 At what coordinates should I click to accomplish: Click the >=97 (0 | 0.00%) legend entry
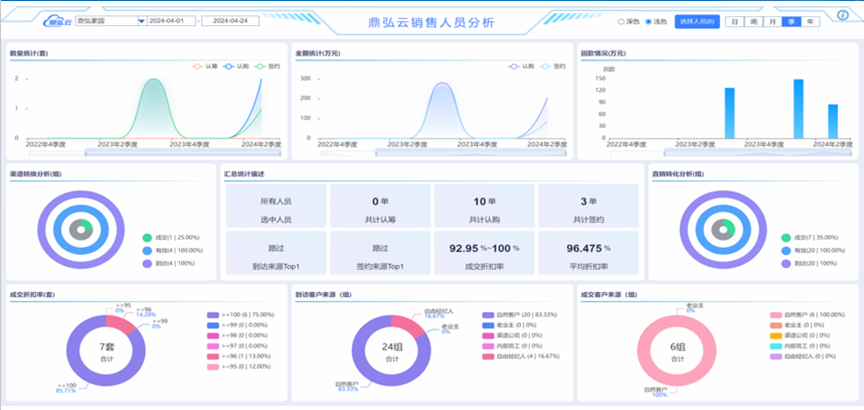coord(238,346)
